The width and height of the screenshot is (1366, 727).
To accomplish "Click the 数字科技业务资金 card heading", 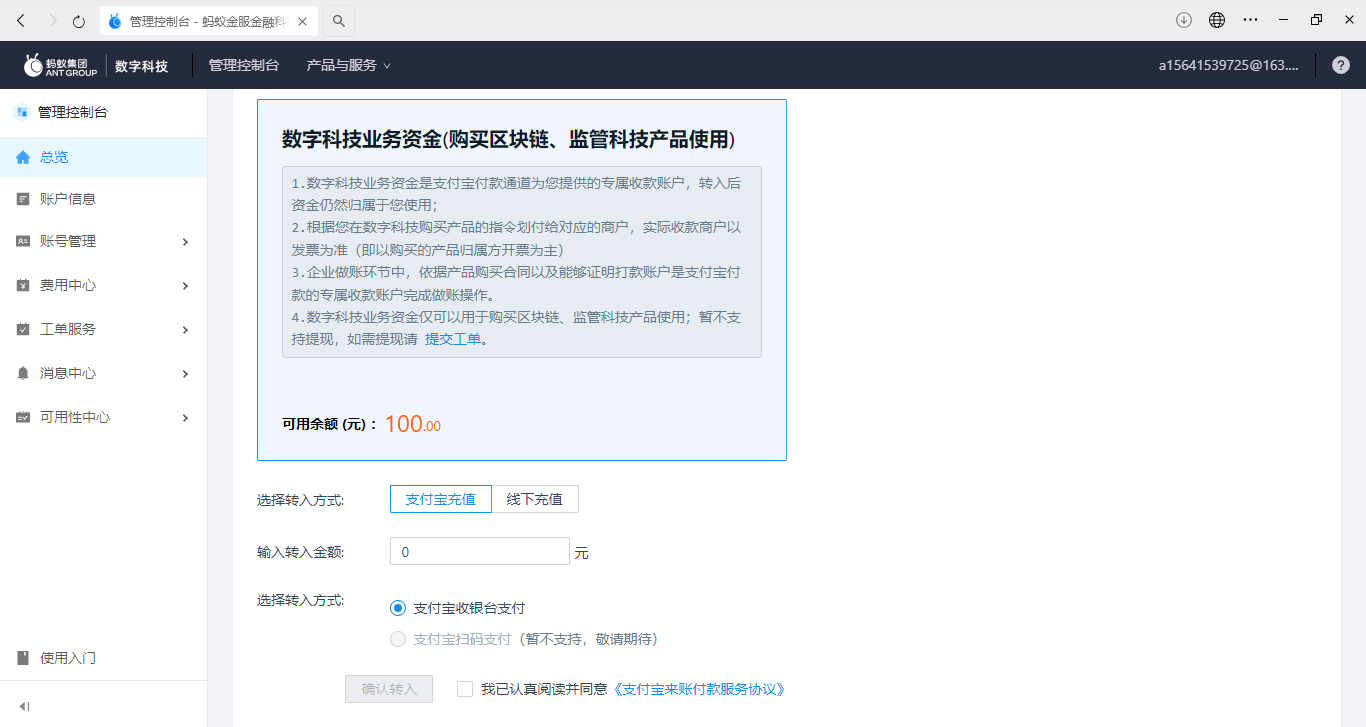I will 509,140.
